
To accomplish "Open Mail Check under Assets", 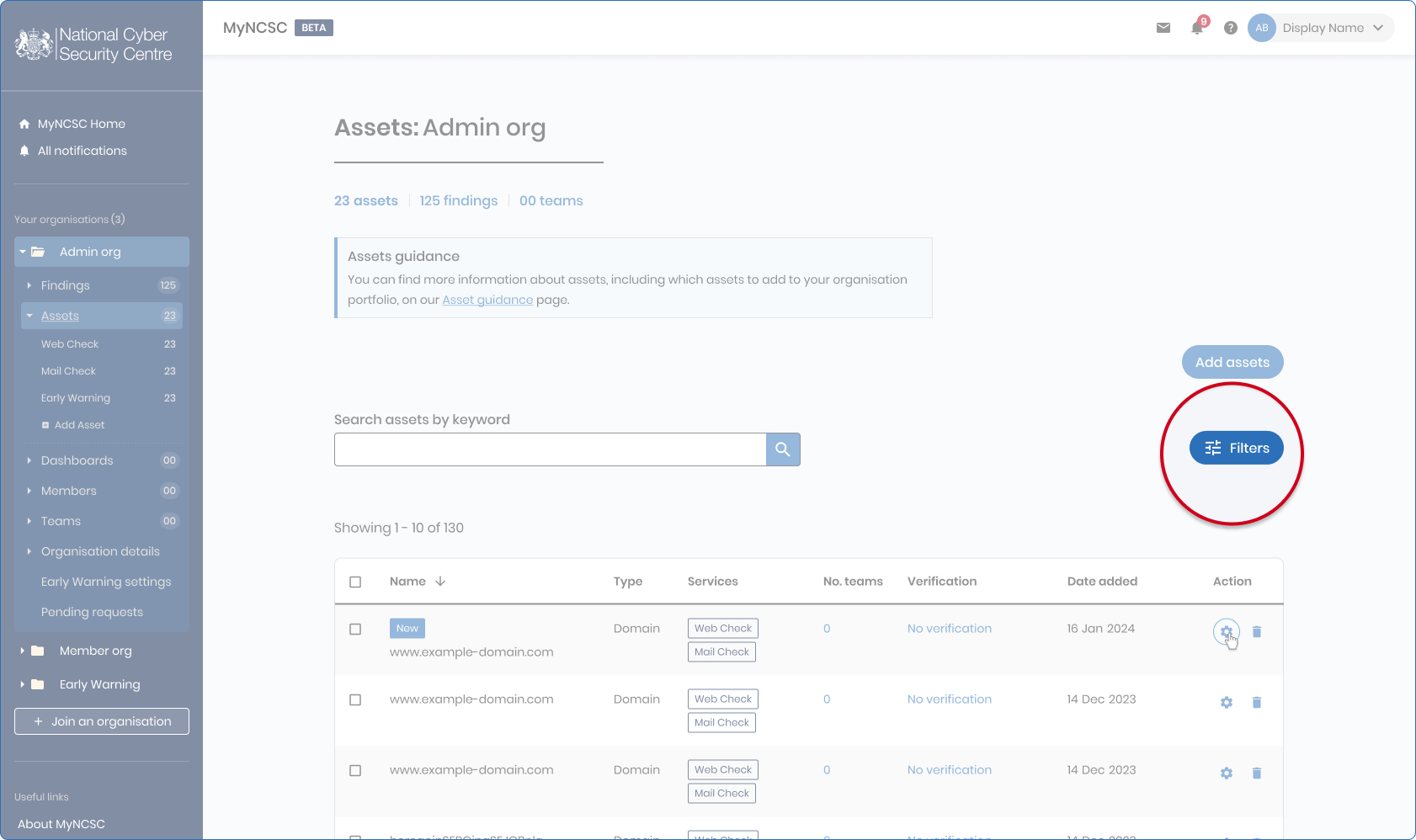I will click(68, 371).
